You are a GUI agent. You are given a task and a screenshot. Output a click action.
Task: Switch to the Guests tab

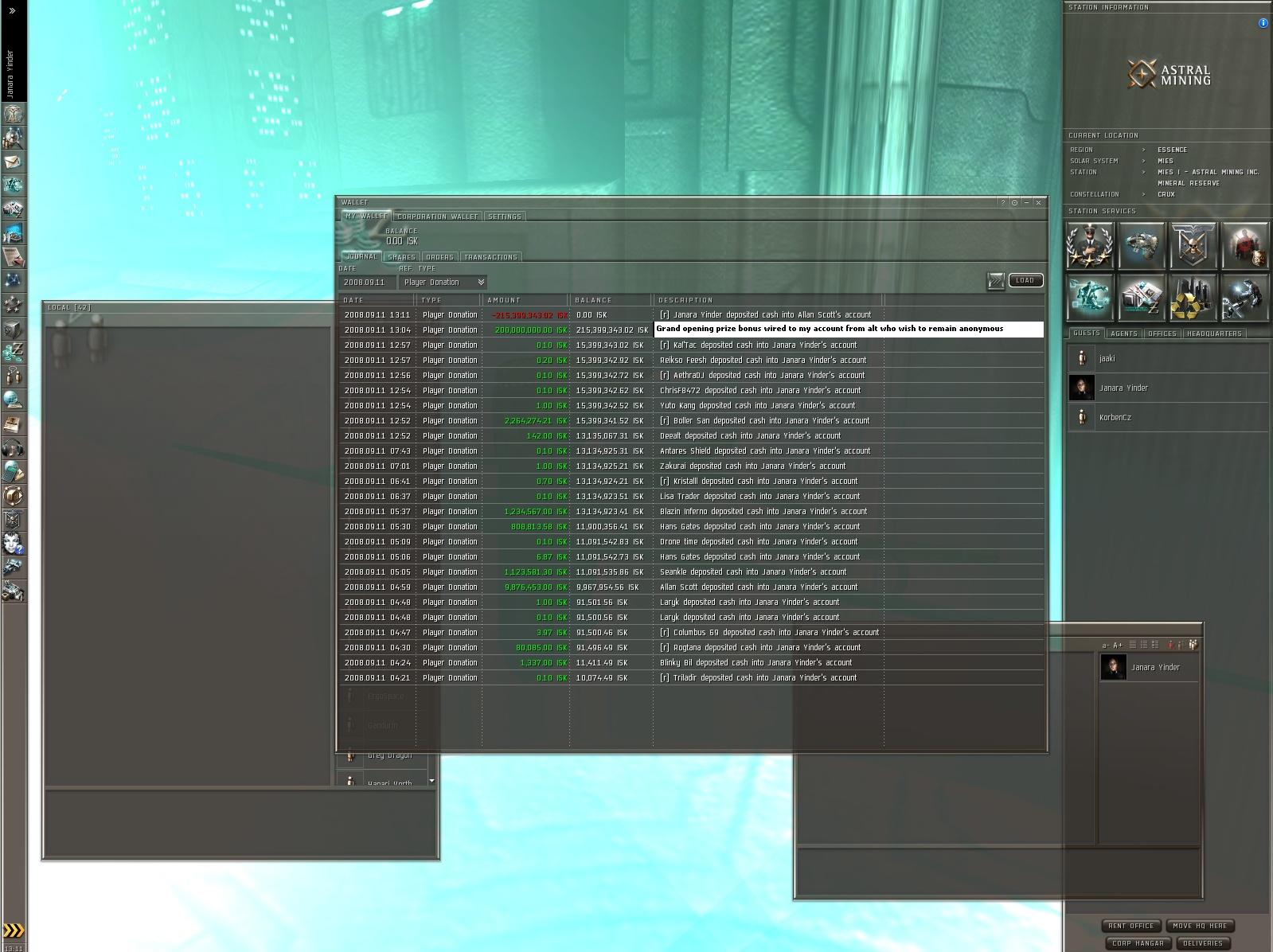click(x=1086, y=333)
